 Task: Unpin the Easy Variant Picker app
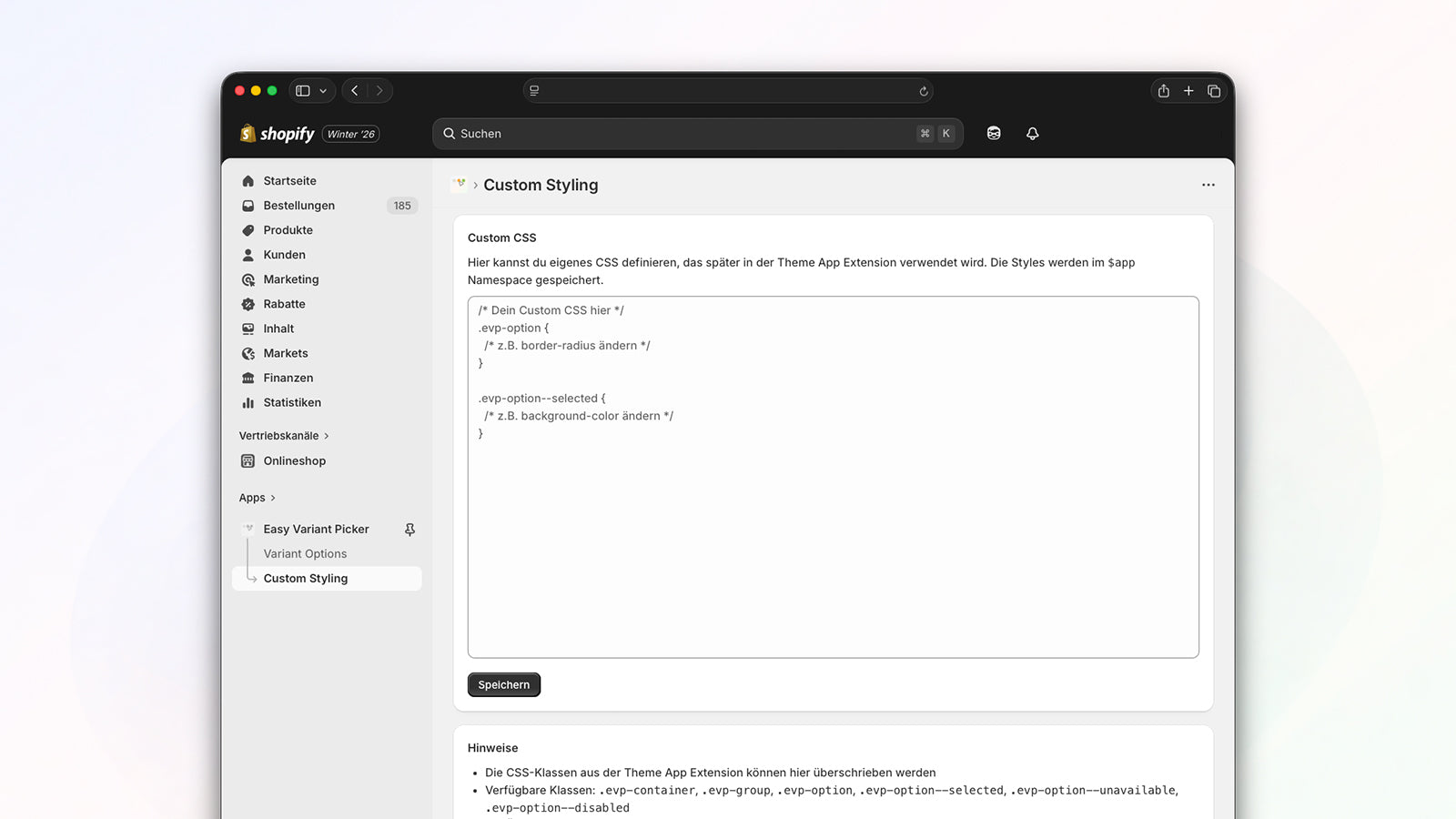[x=409, y=530]
